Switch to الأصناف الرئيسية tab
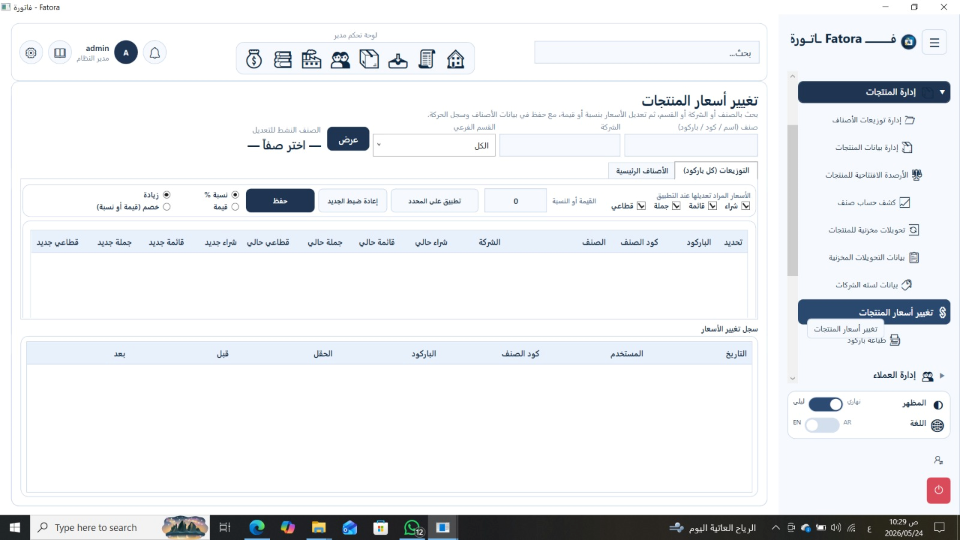The height and width of the screenshot is (540, 960). tap(642, 171)
